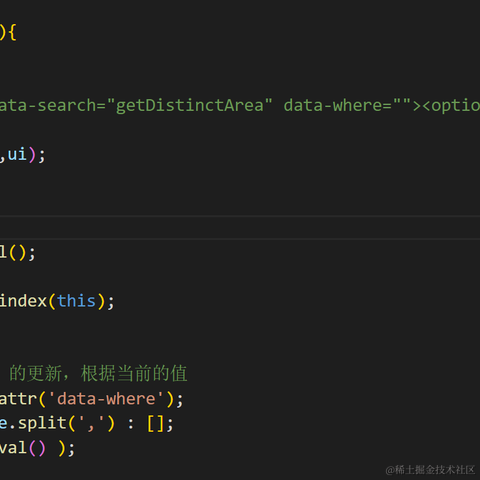Image resolution: width=480 pixels, height=480 pixels.
Task: Click the 'ui' parameter in code
Action: coord(17,155)
